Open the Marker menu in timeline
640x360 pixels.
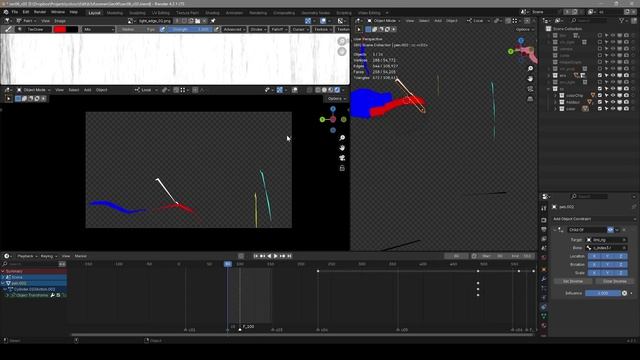click(80, 256)
